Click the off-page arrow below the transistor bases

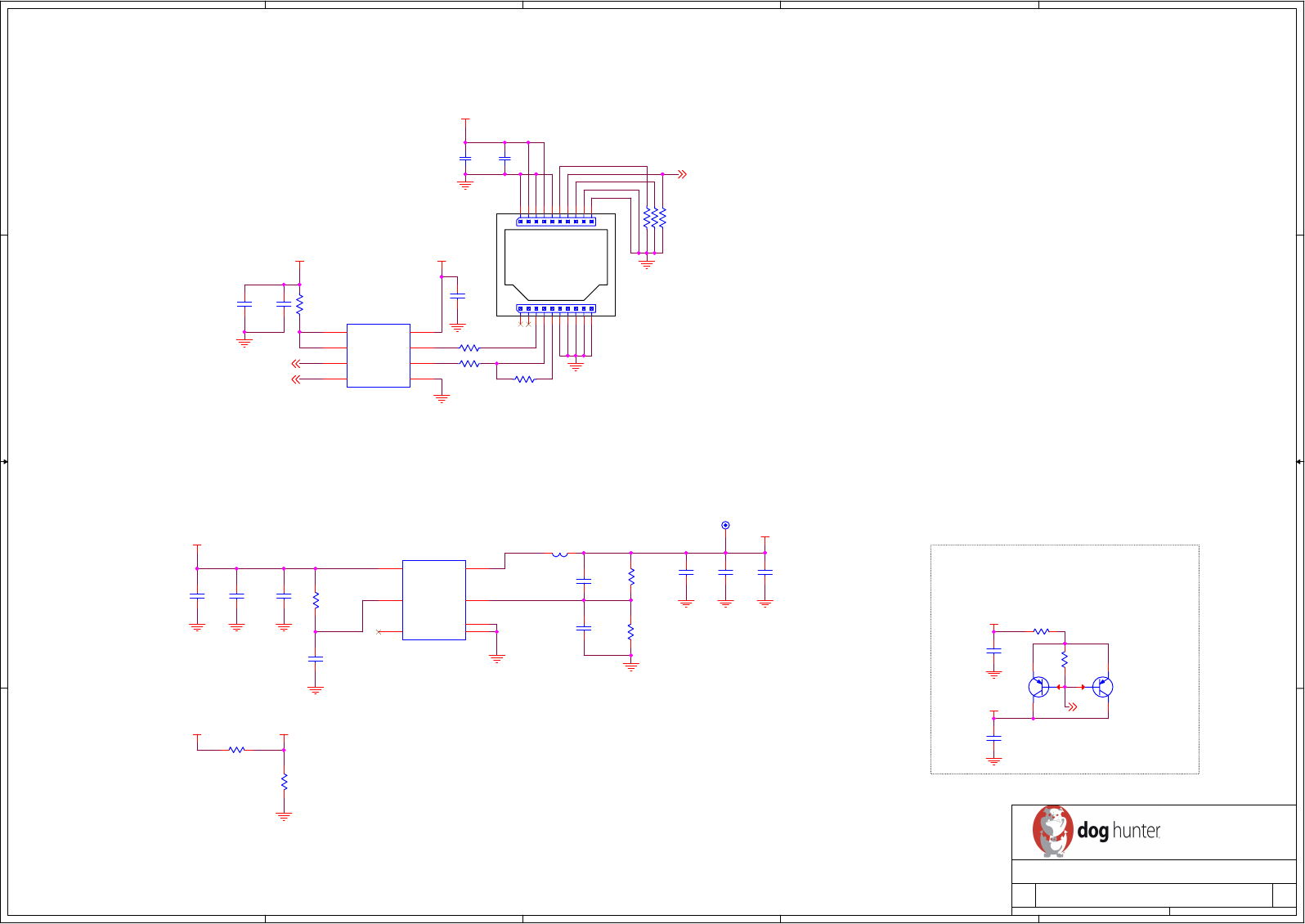point(1073,707)
